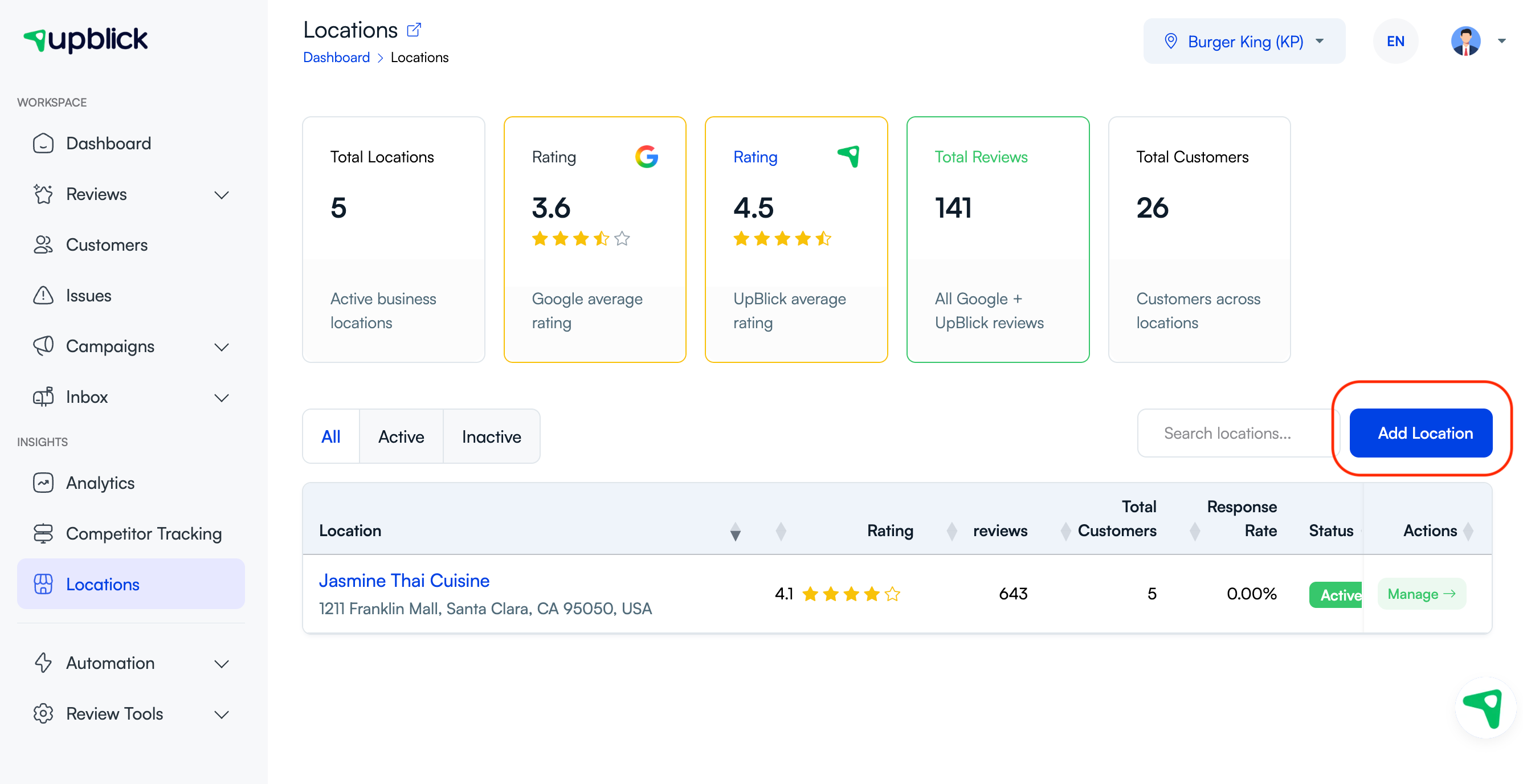
Task: Sort table by Total reviews column
Action: (952, 531)
